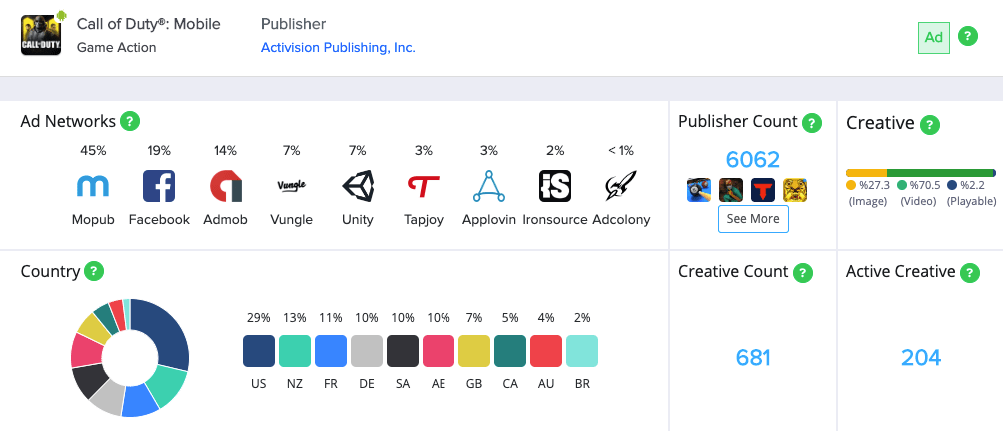Image resolution: width=1003 pixels, height=431 pixels.
Task: Click the 6062 publisher count number
Action: pyautogui.click(x=753, y=159)
